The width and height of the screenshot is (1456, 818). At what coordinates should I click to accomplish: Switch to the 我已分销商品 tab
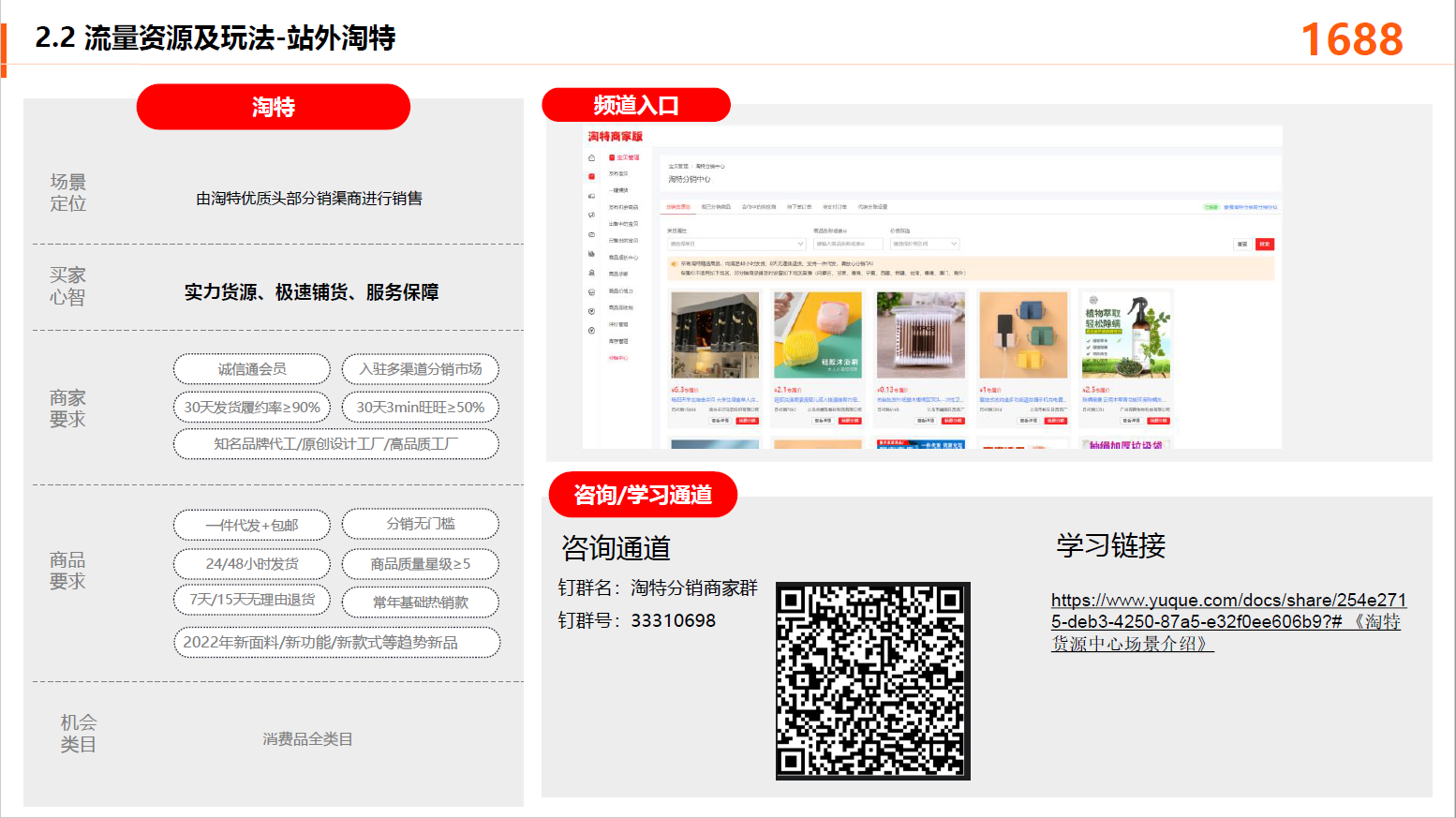click(716, 207)
